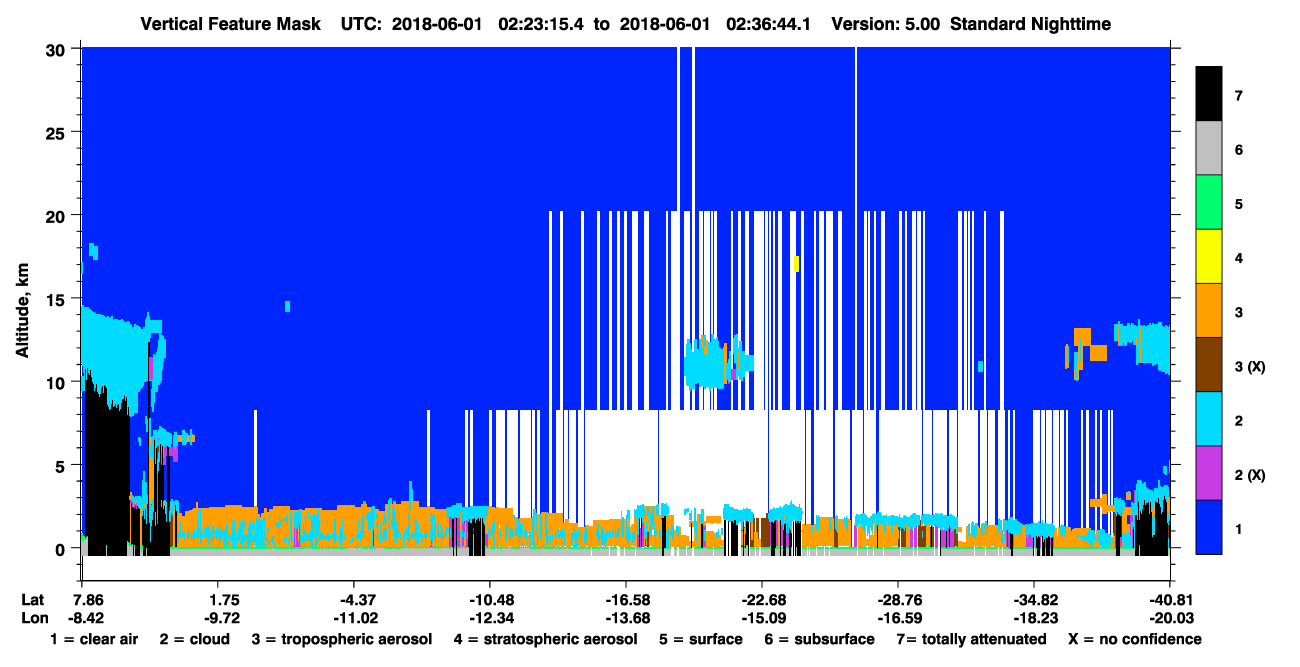Click the blue color swatch labeled 1

tap(1209, 527)
